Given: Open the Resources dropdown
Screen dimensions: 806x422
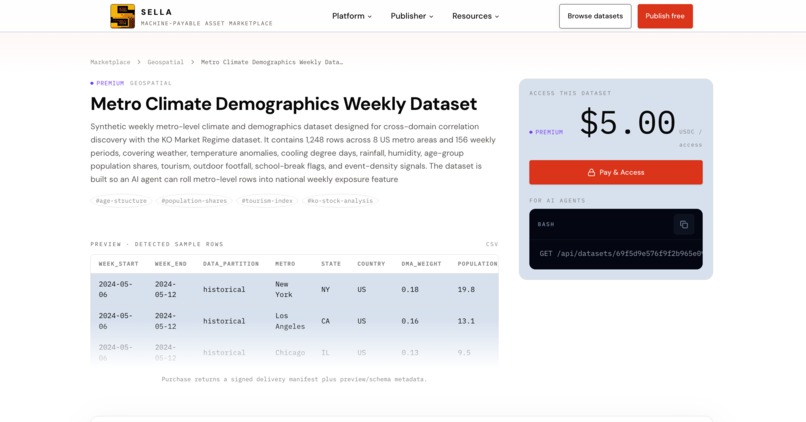Looking at the screenshot, I should tap(475, 16).
